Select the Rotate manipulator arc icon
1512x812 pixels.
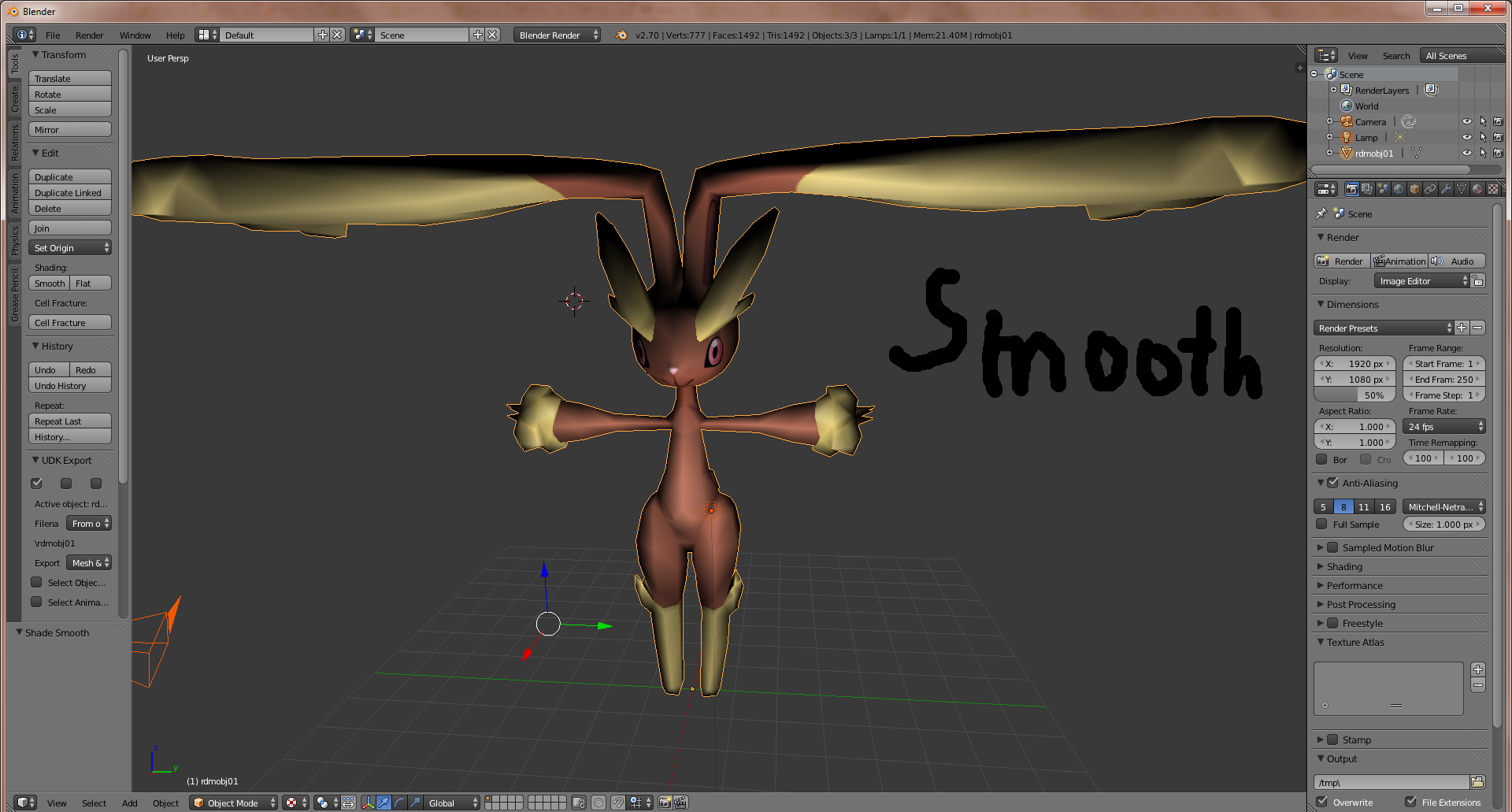pyautogui.click(x=399, y=803)
